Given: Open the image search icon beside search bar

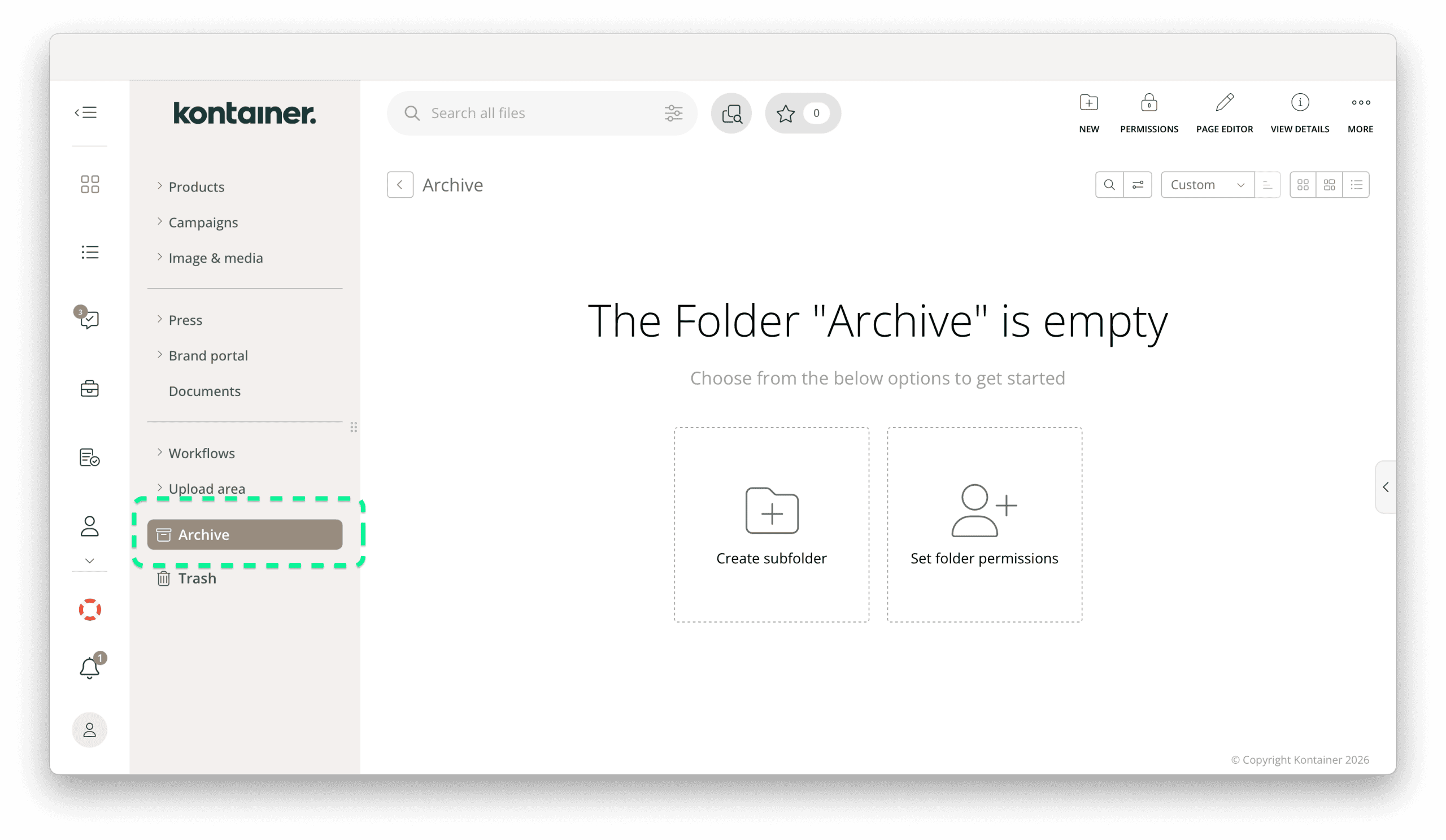Looking at the screenshot, I should 731,113.
